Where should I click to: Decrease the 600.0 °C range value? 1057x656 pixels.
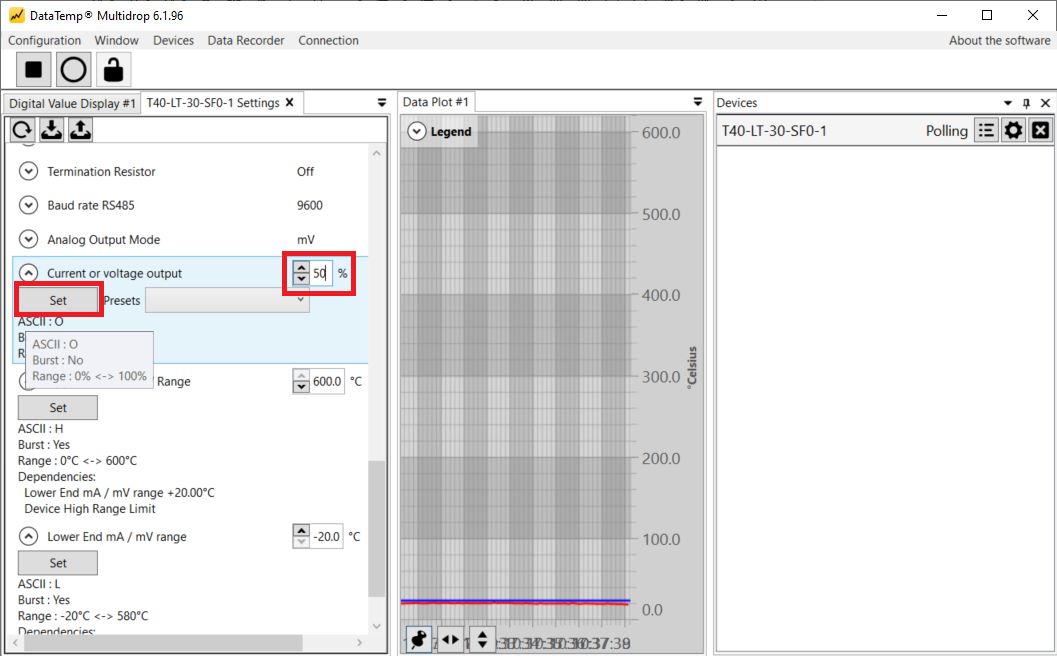click(x=301, y=387)
